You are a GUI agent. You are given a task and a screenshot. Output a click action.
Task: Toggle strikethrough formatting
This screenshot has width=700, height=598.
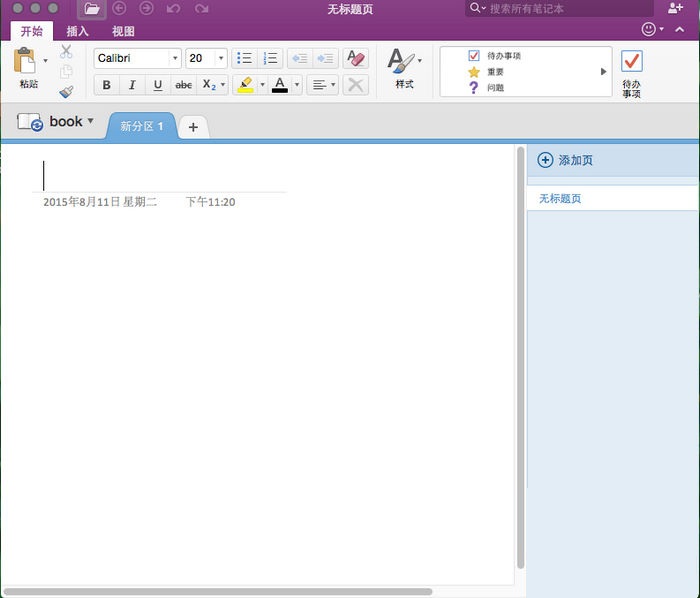coord(183,85)
